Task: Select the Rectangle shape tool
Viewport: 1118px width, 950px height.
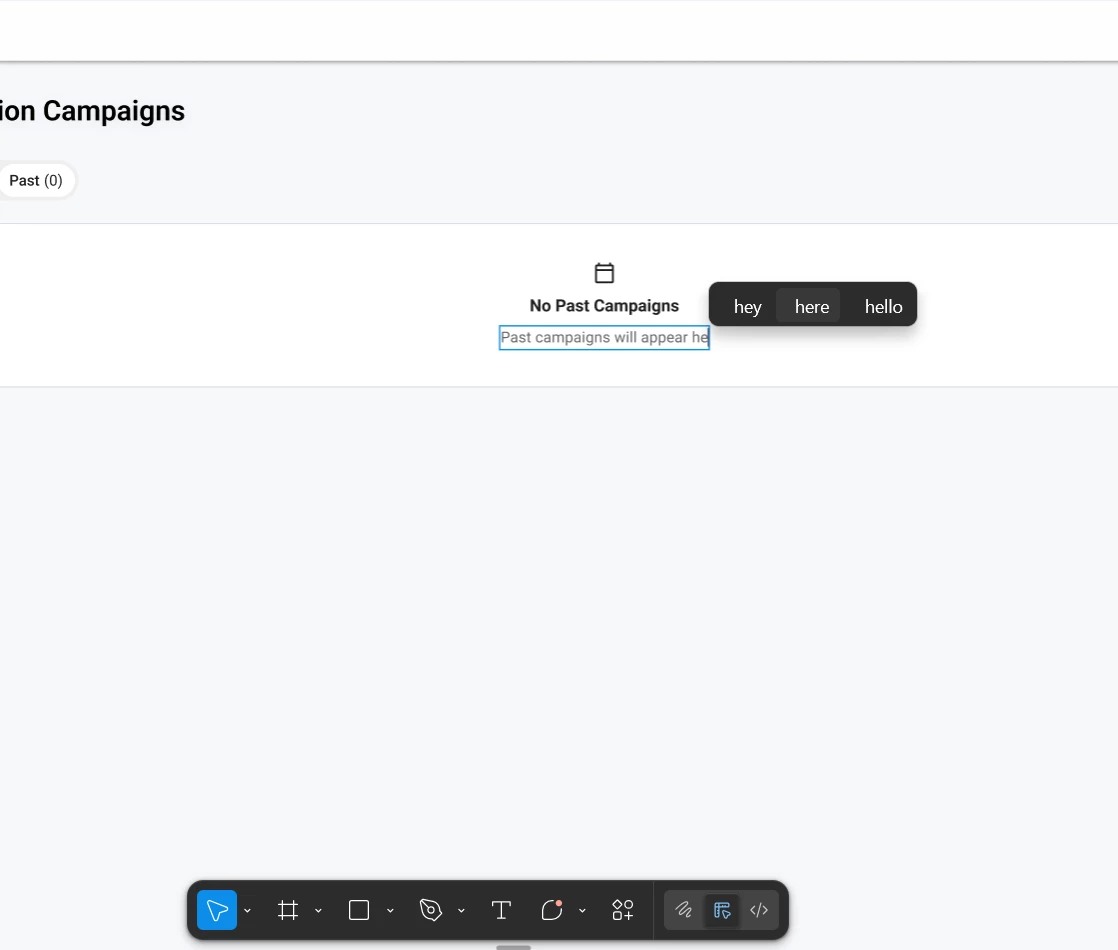Action: click(x=359, y=910)
